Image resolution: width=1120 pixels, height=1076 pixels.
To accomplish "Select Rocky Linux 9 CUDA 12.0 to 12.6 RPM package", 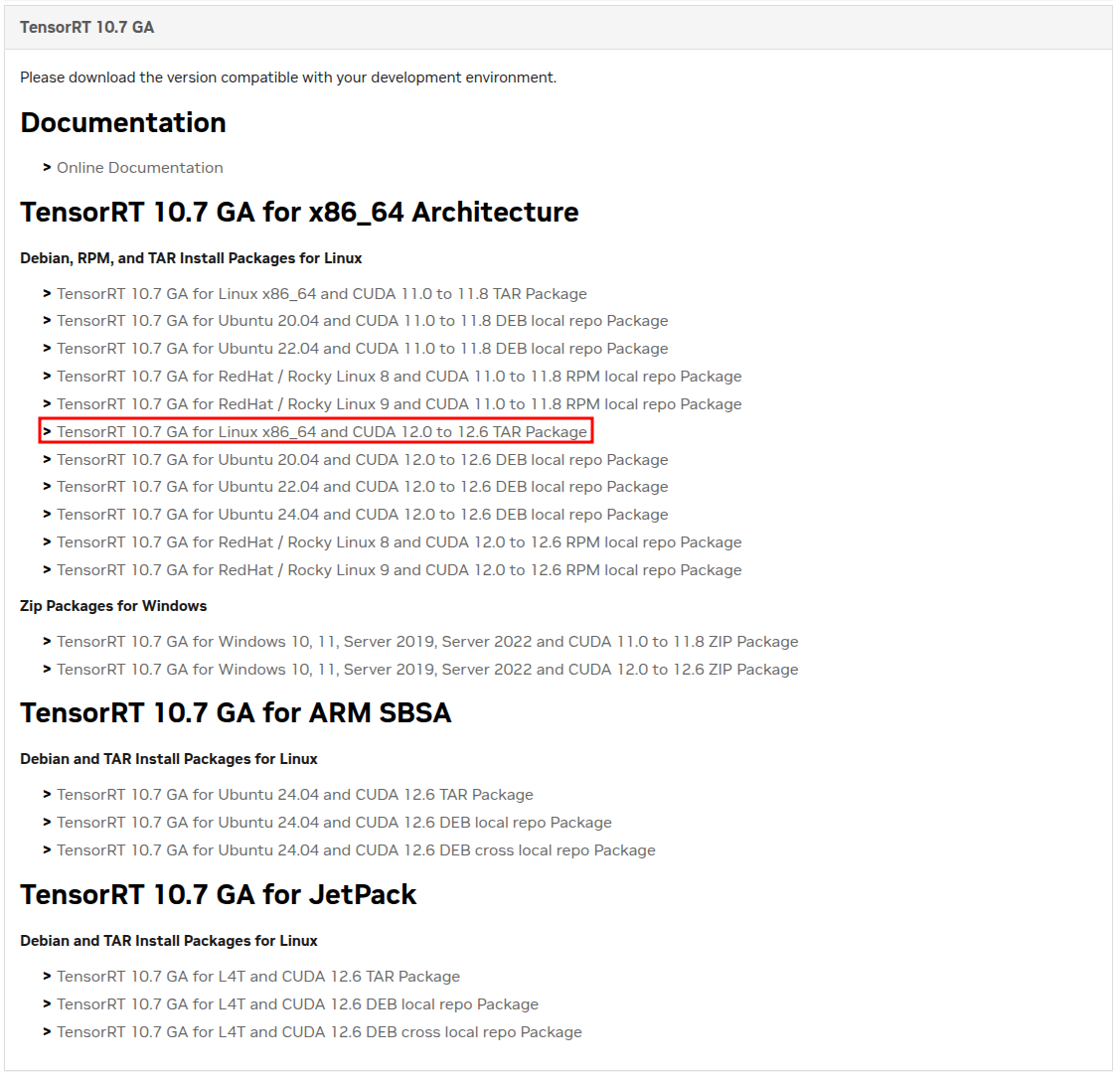I will [x=400, y=570].
